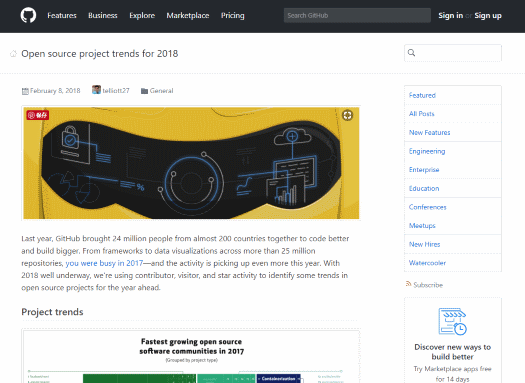Image resolution: width=525 pixels, height=383 pixels.
Task: Open the Features menu item
Action: click(62, 15)
